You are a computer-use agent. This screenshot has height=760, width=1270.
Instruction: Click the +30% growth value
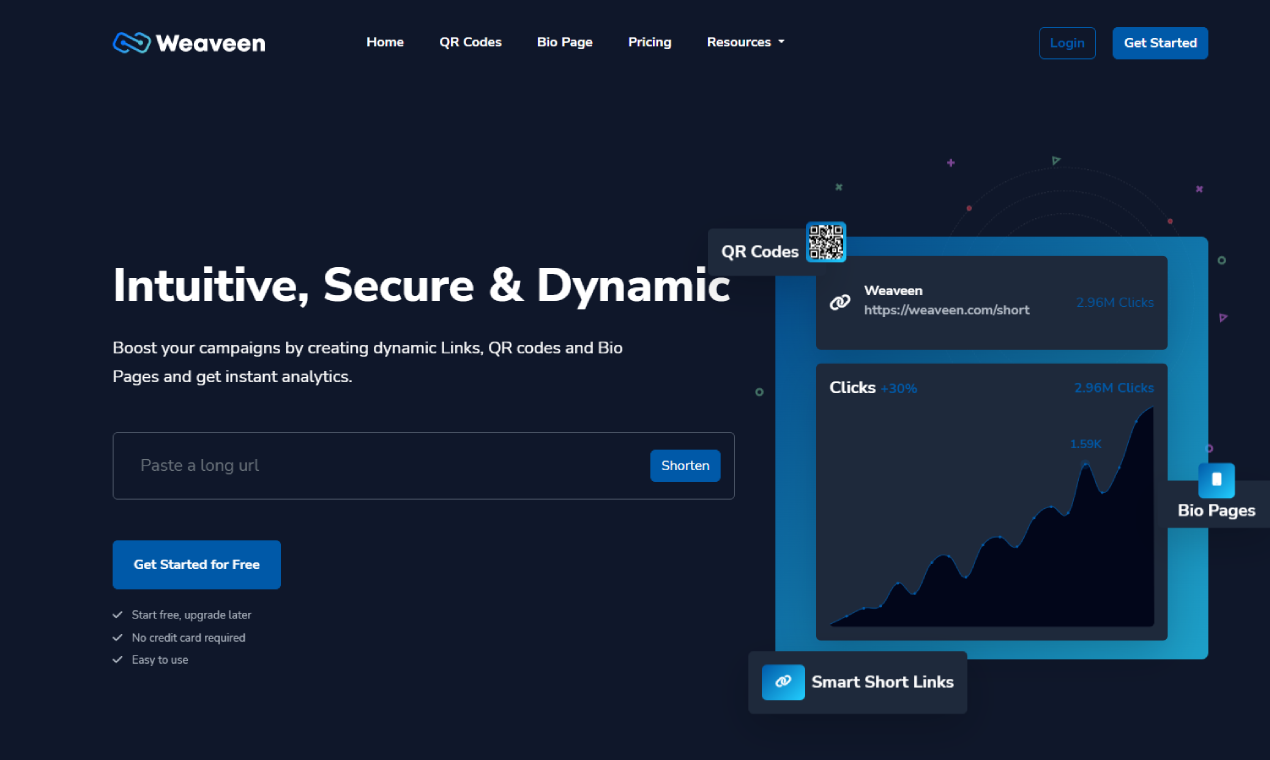click(899, 389)
